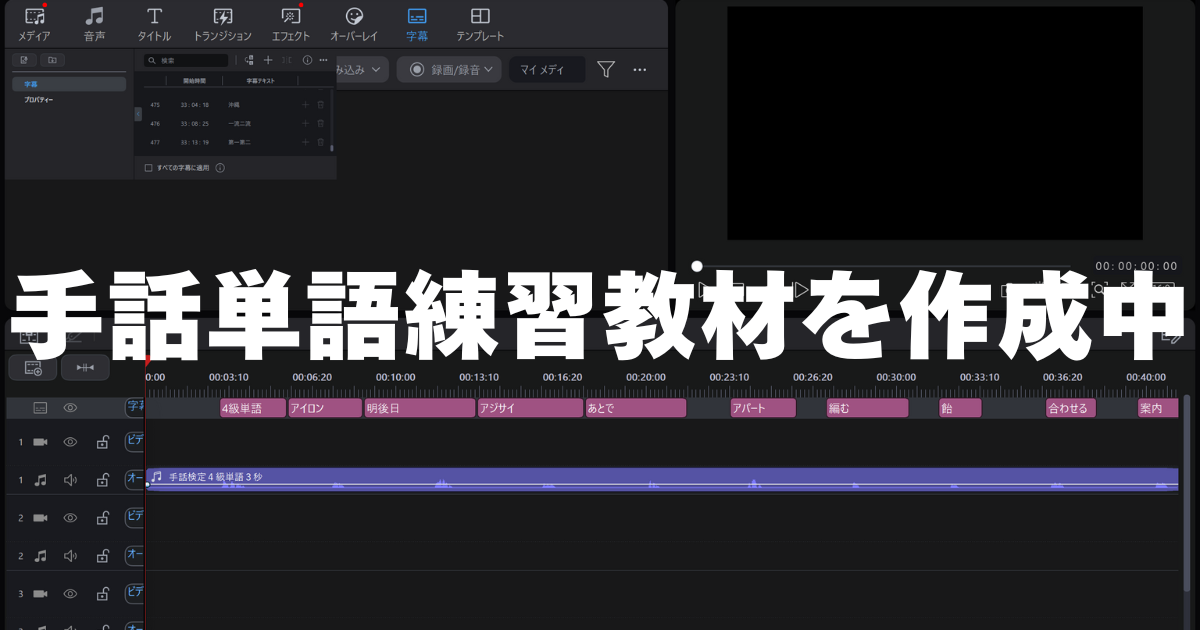Toggle lock on video track 2
1200x630 pixels.
tap(102, 518)
